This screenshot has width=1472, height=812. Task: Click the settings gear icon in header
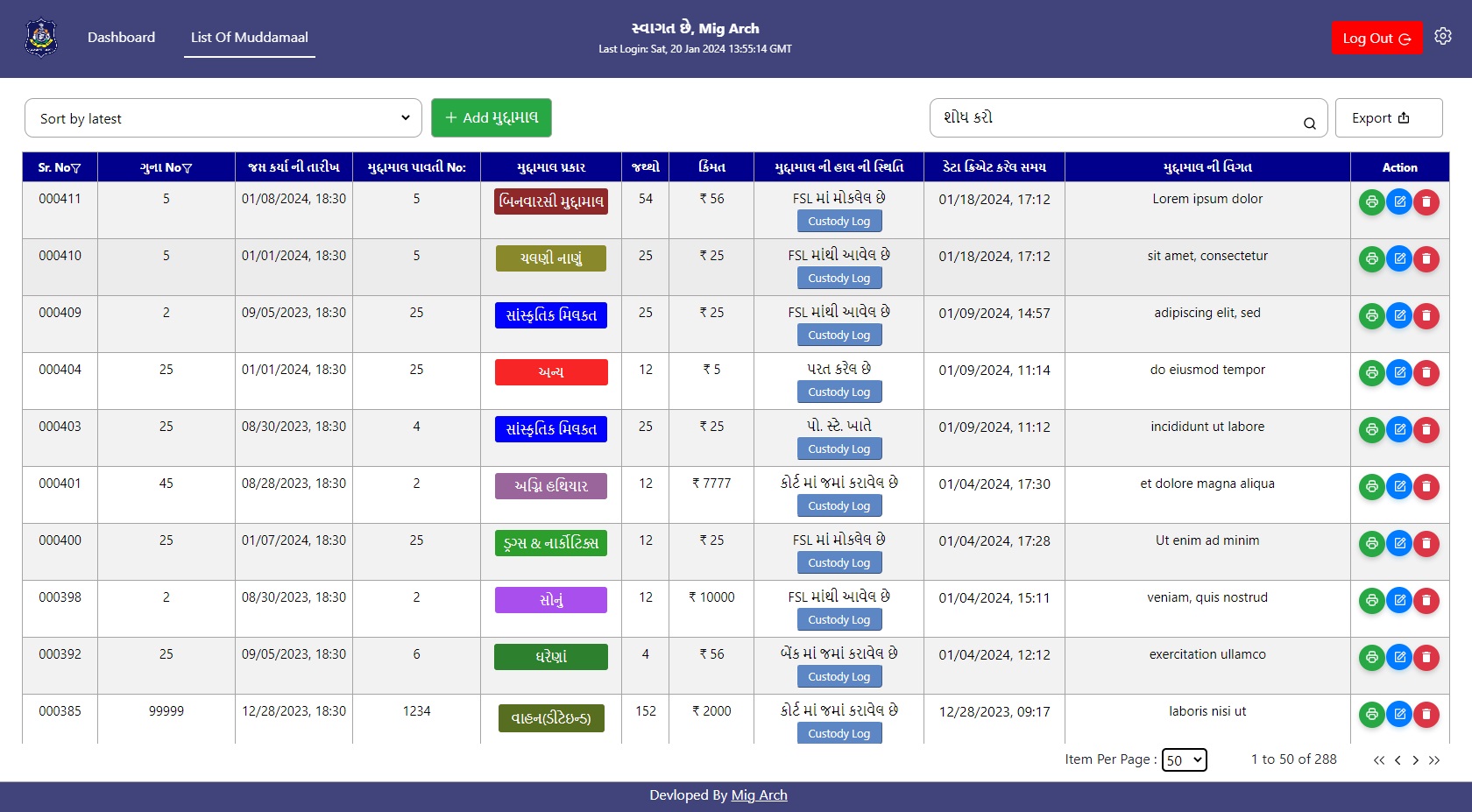coord(1442,37)
